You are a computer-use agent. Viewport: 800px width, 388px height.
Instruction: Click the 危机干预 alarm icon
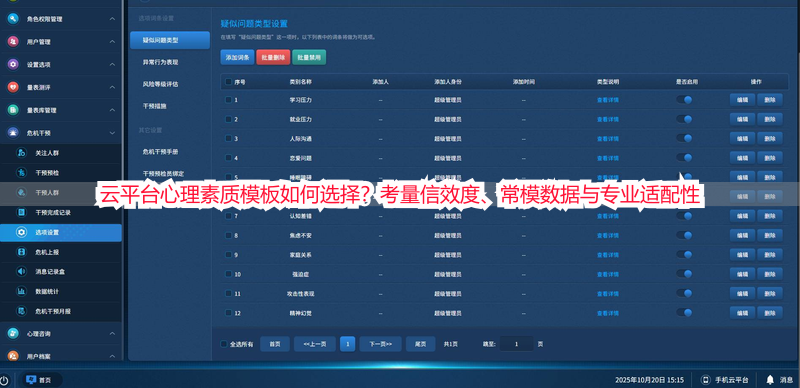pyautogui.click(x=13, y=133)
